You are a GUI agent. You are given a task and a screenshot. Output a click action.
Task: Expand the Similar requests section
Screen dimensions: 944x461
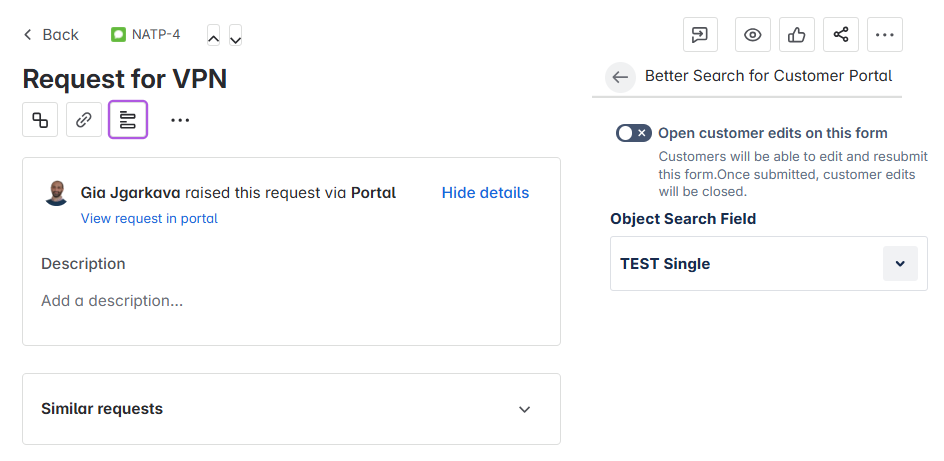point(291,409)
